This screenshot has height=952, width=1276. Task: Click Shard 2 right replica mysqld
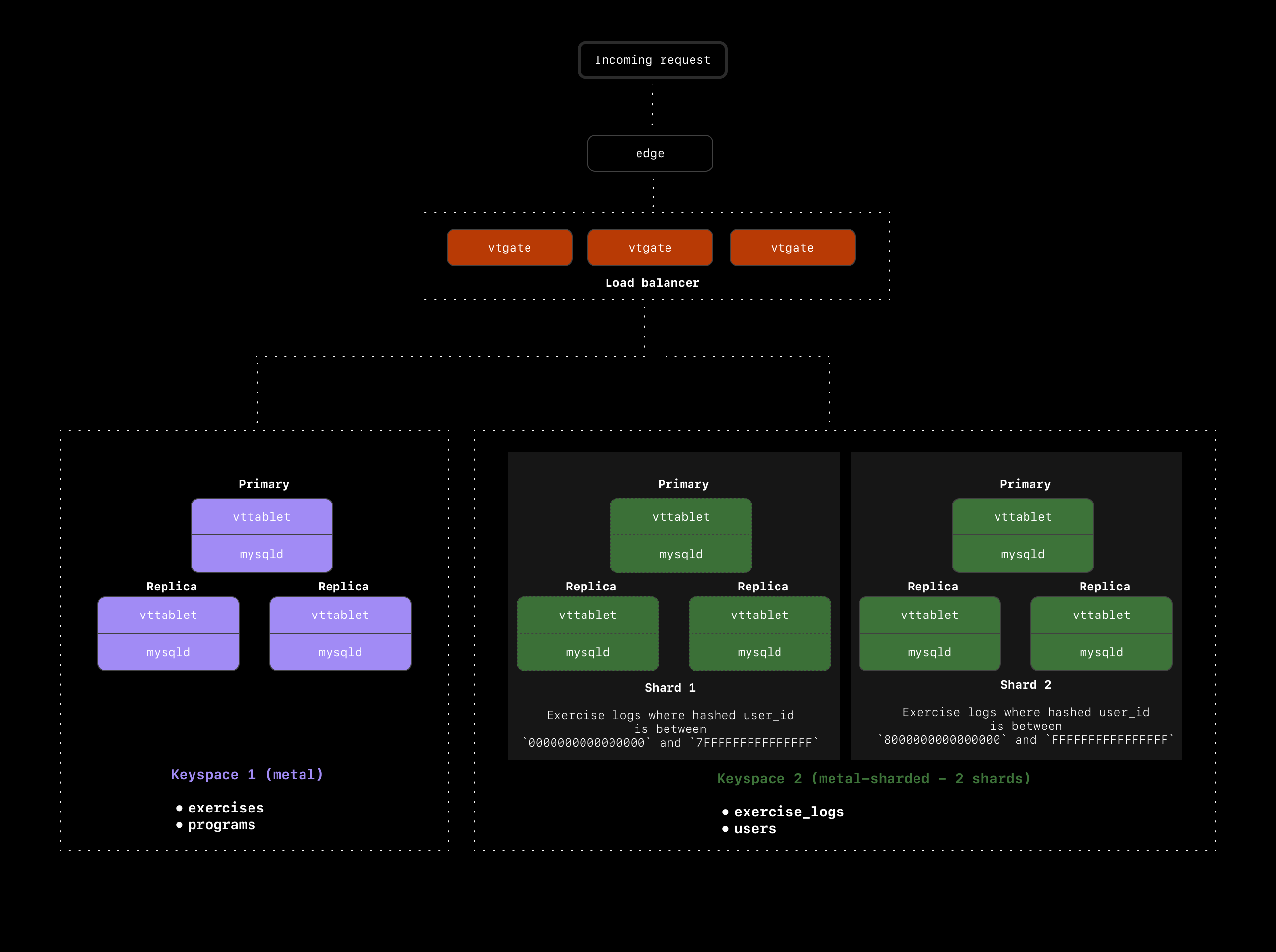(1101, 652)
